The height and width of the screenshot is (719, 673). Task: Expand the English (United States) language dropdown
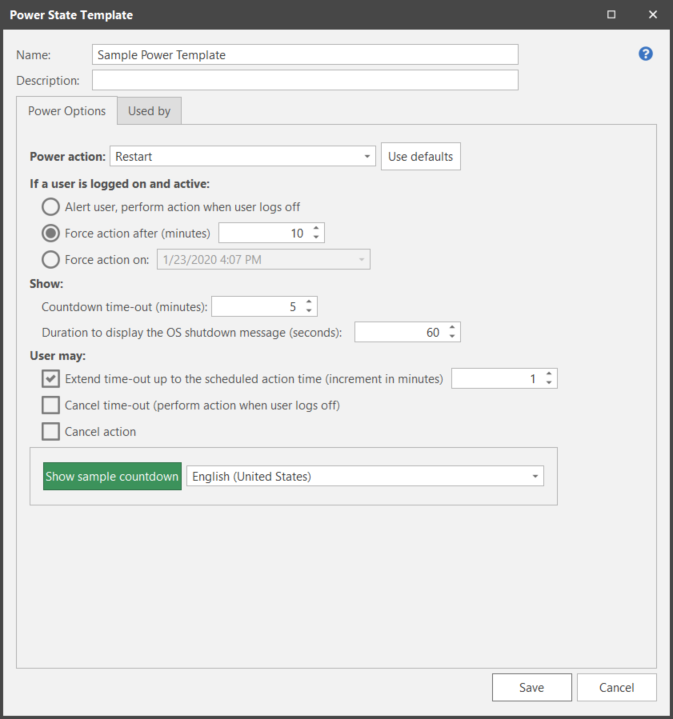coord(536,477)
